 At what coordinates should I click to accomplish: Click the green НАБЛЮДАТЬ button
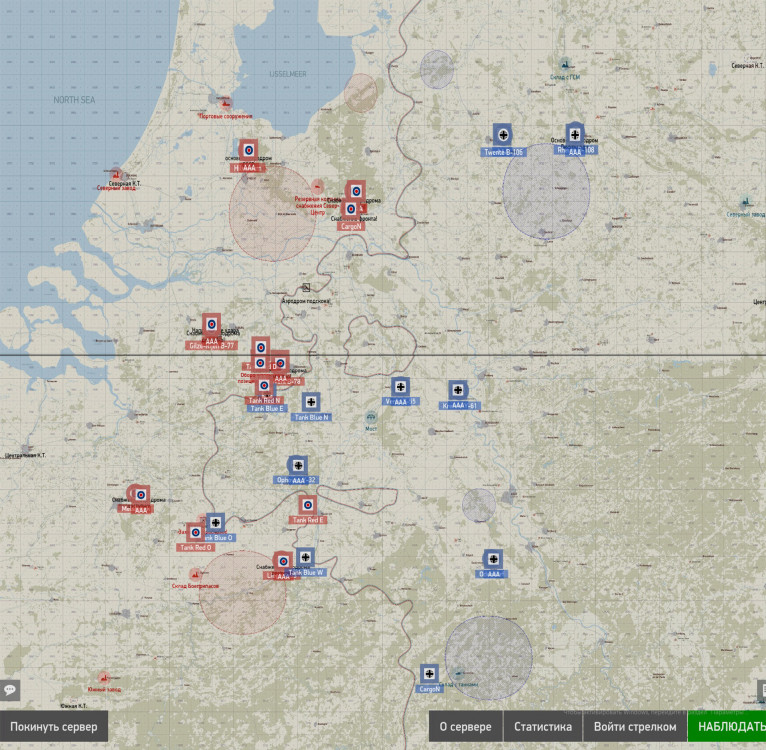pyautogui.click(x=727, y=727)
